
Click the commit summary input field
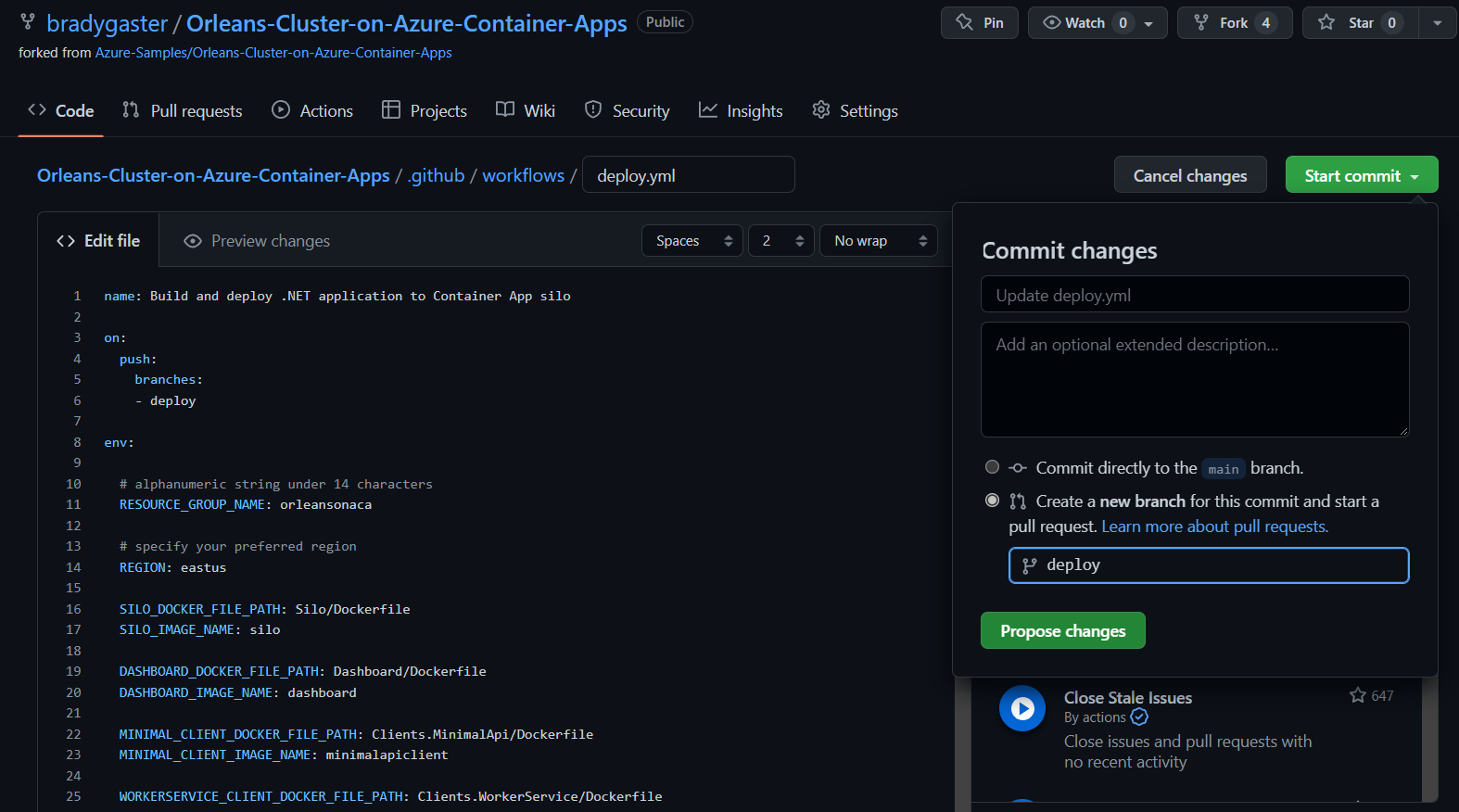tap(1195, 294)
